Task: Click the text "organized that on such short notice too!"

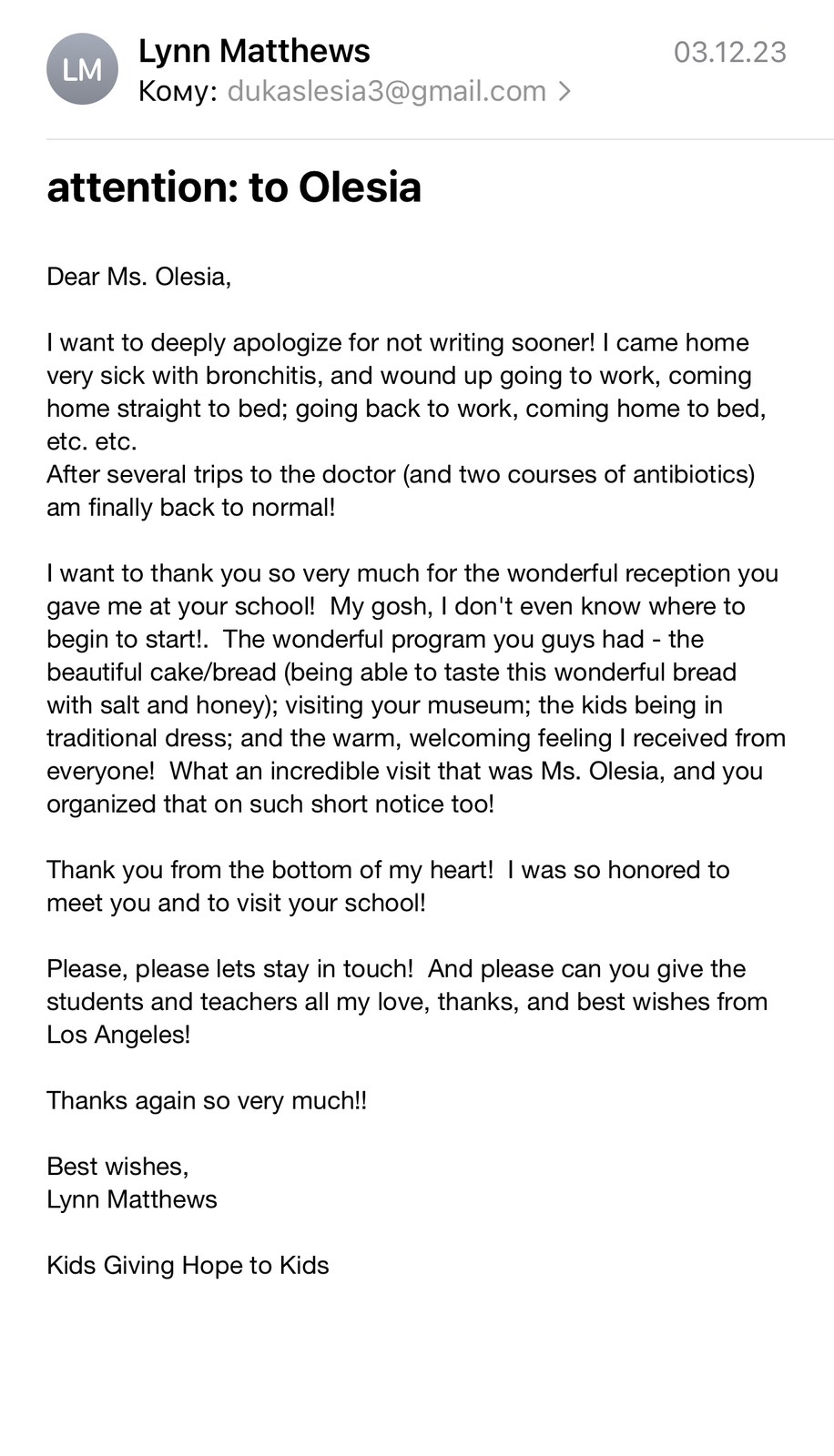Action: click(270, 804)
